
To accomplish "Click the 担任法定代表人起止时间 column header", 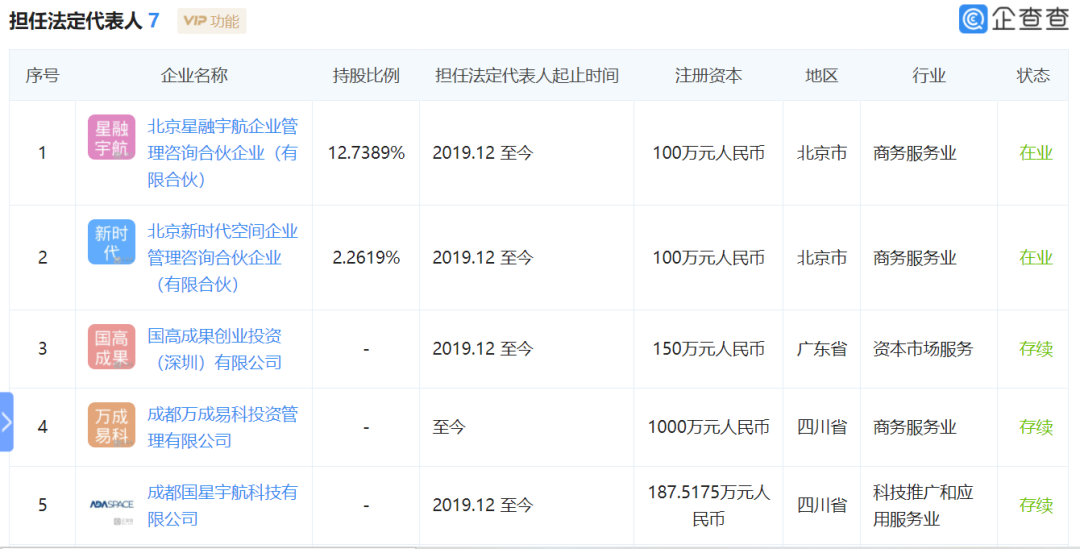I will point(526,75).
